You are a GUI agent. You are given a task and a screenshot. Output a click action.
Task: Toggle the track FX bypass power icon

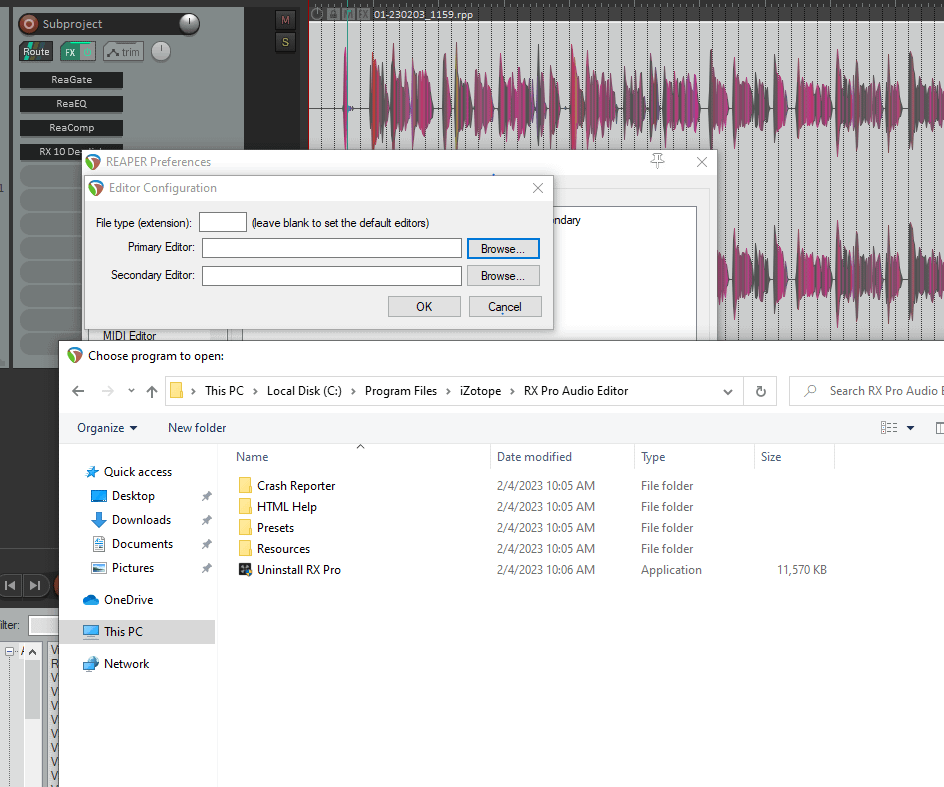click(88, 52)
